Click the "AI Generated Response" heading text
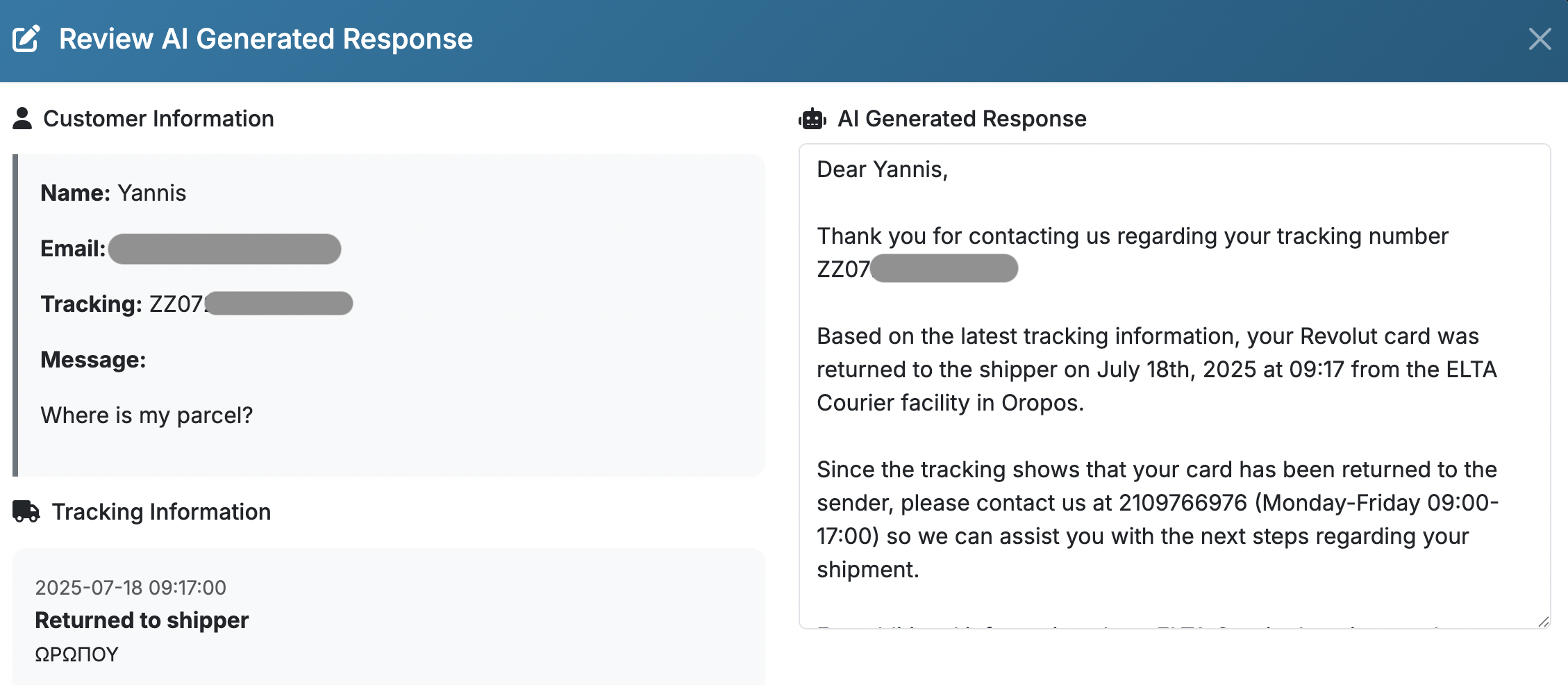Screen dimensions: 1568x685 (962, 119)
